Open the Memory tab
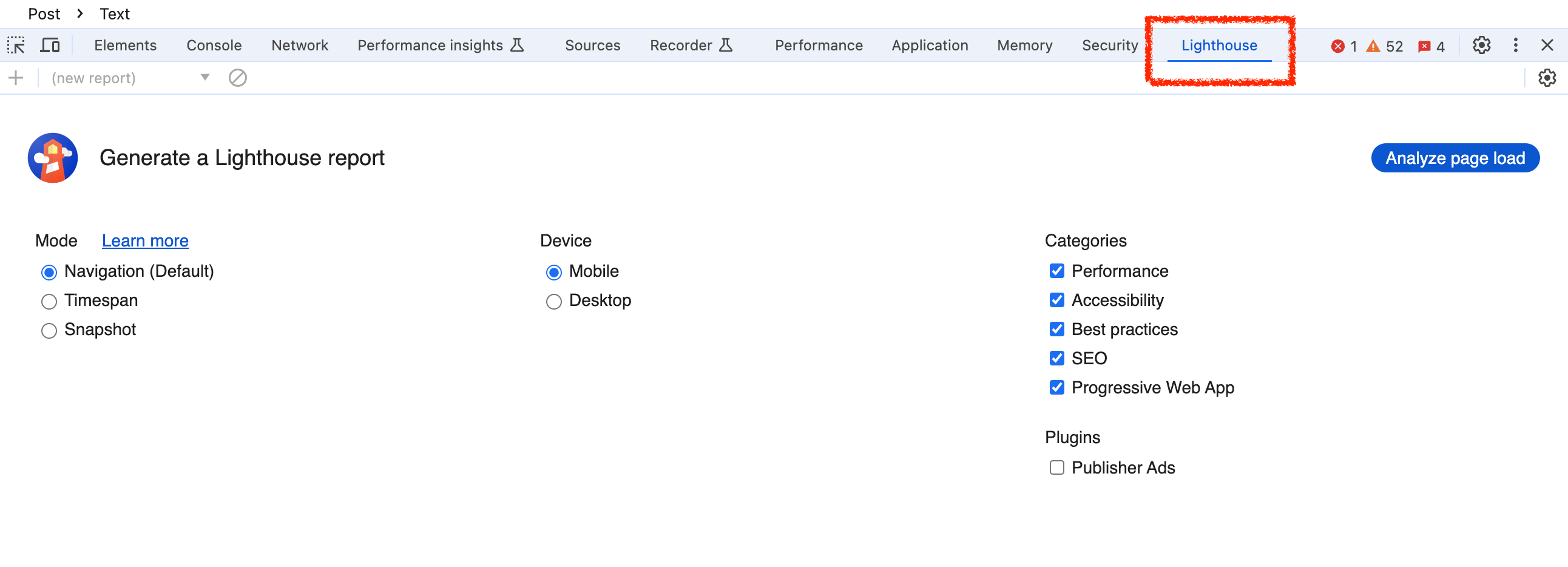Screen dimensions: 1568x567 (1024, 46)
